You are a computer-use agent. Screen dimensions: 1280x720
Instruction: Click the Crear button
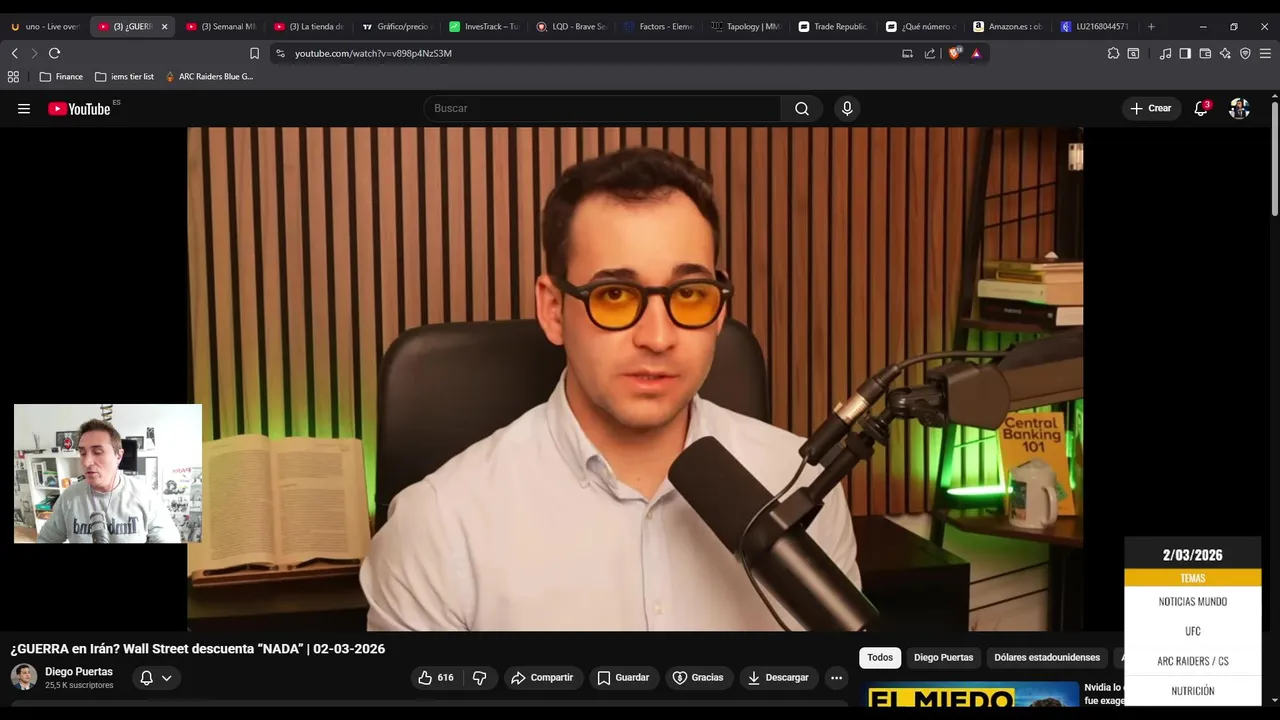point(1150,108)
